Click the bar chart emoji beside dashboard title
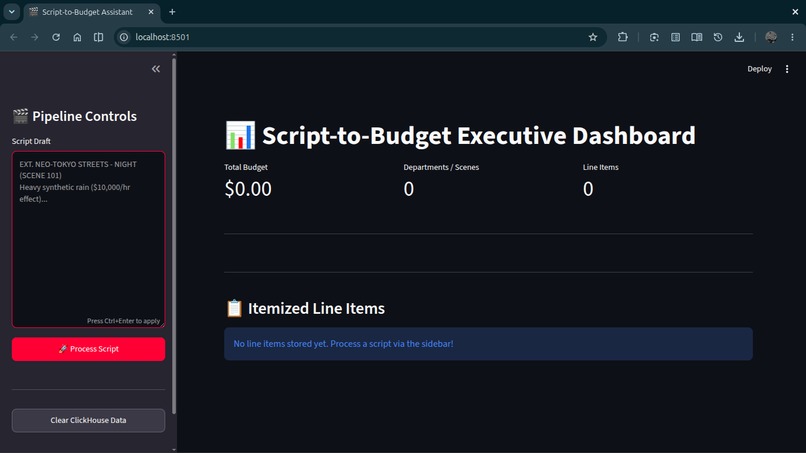This screenshot has width=806, height=453. [240, 135]
